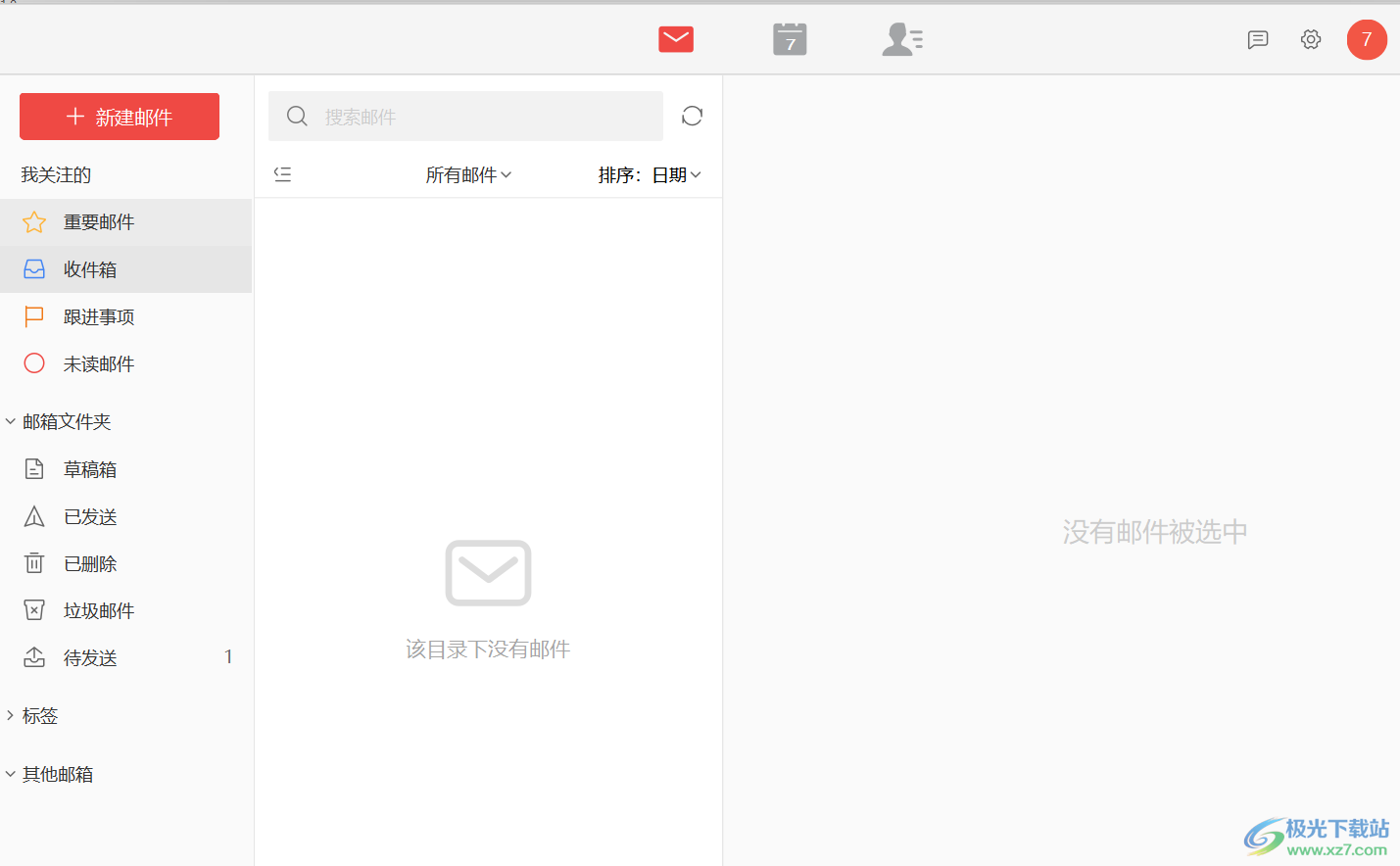Click the sent icon beside 已发送
The image size is (1400, 866).
coord(34,516)
